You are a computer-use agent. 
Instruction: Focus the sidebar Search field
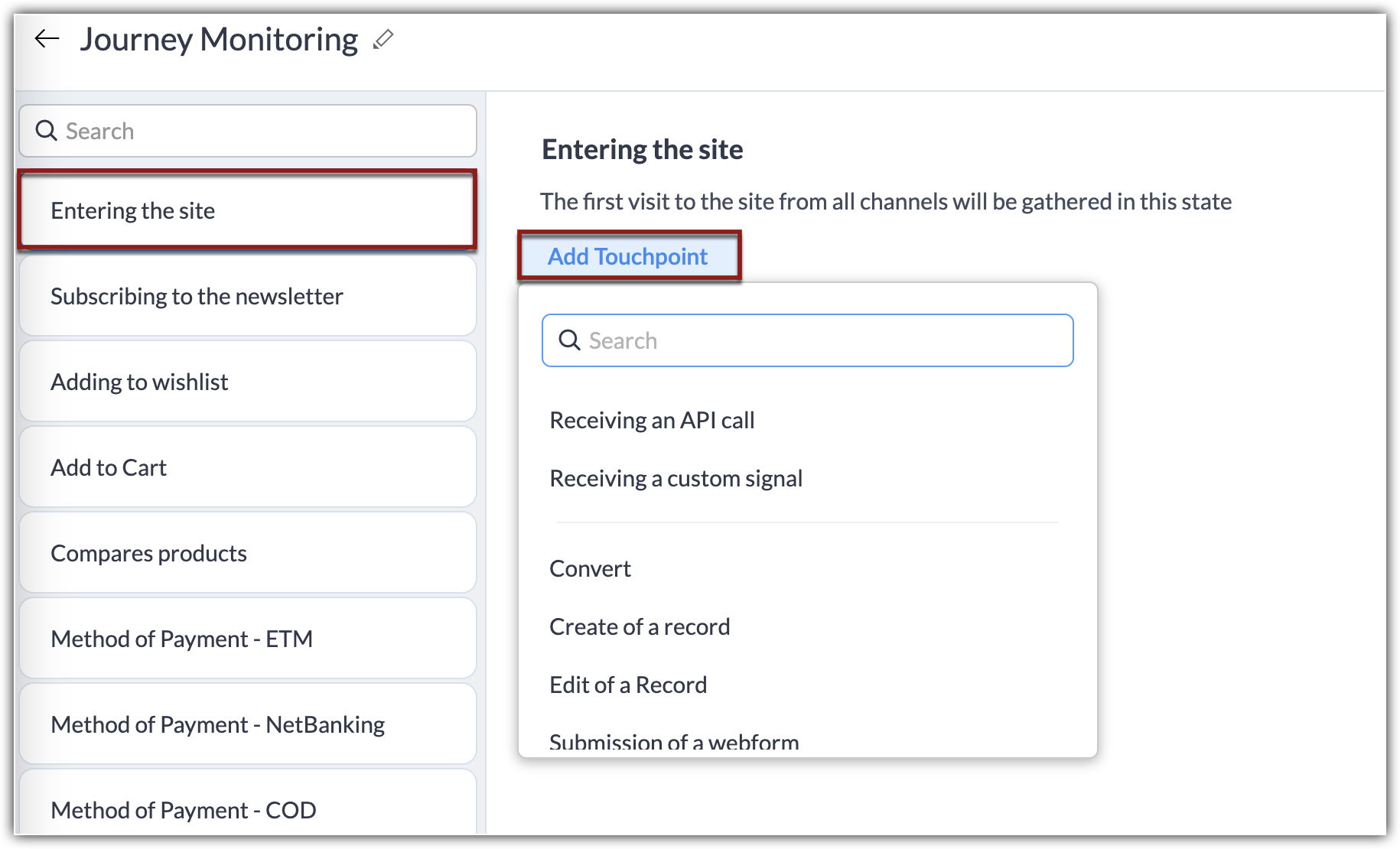click(x=260, y=131)
